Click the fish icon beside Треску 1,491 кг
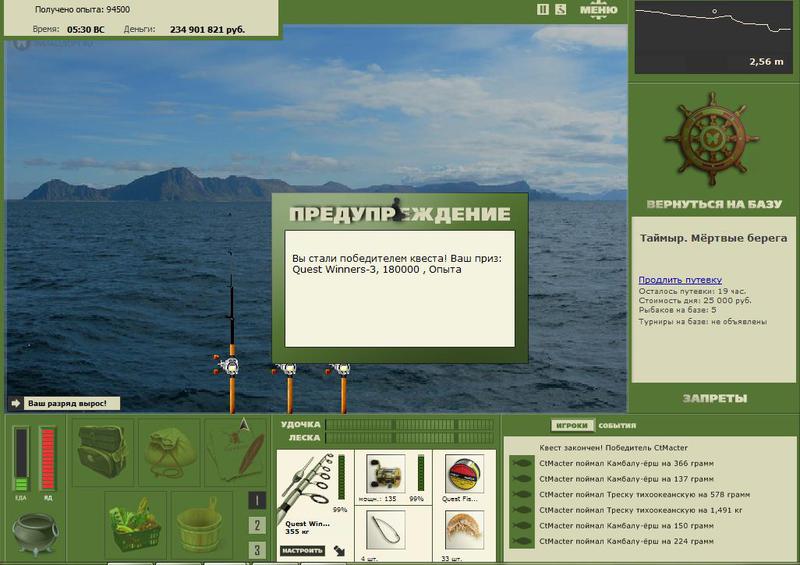 coord(521,510)
